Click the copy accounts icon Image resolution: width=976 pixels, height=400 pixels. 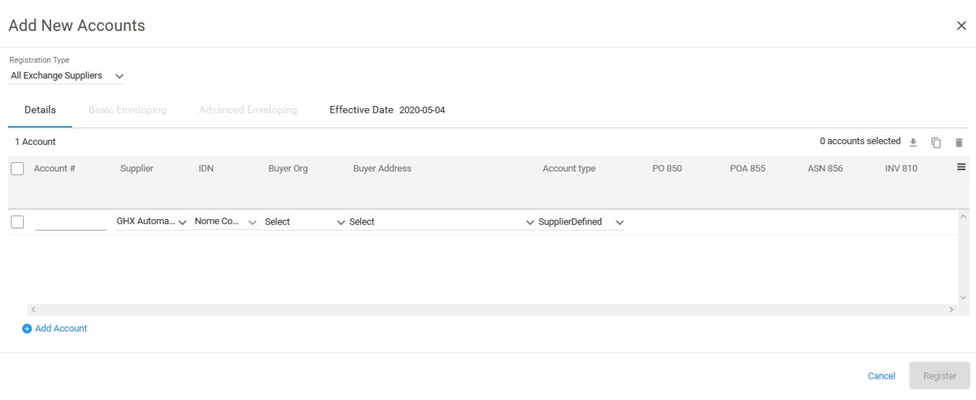[x=936, y=143]
